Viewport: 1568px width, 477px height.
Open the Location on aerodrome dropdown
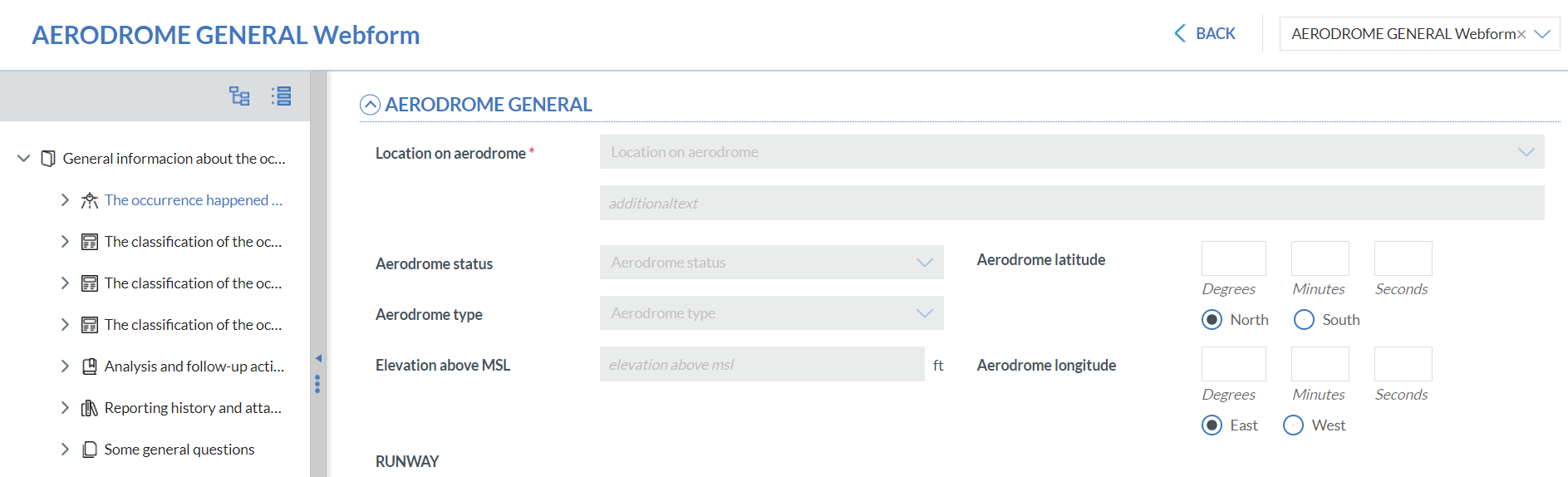[1072, 152]
